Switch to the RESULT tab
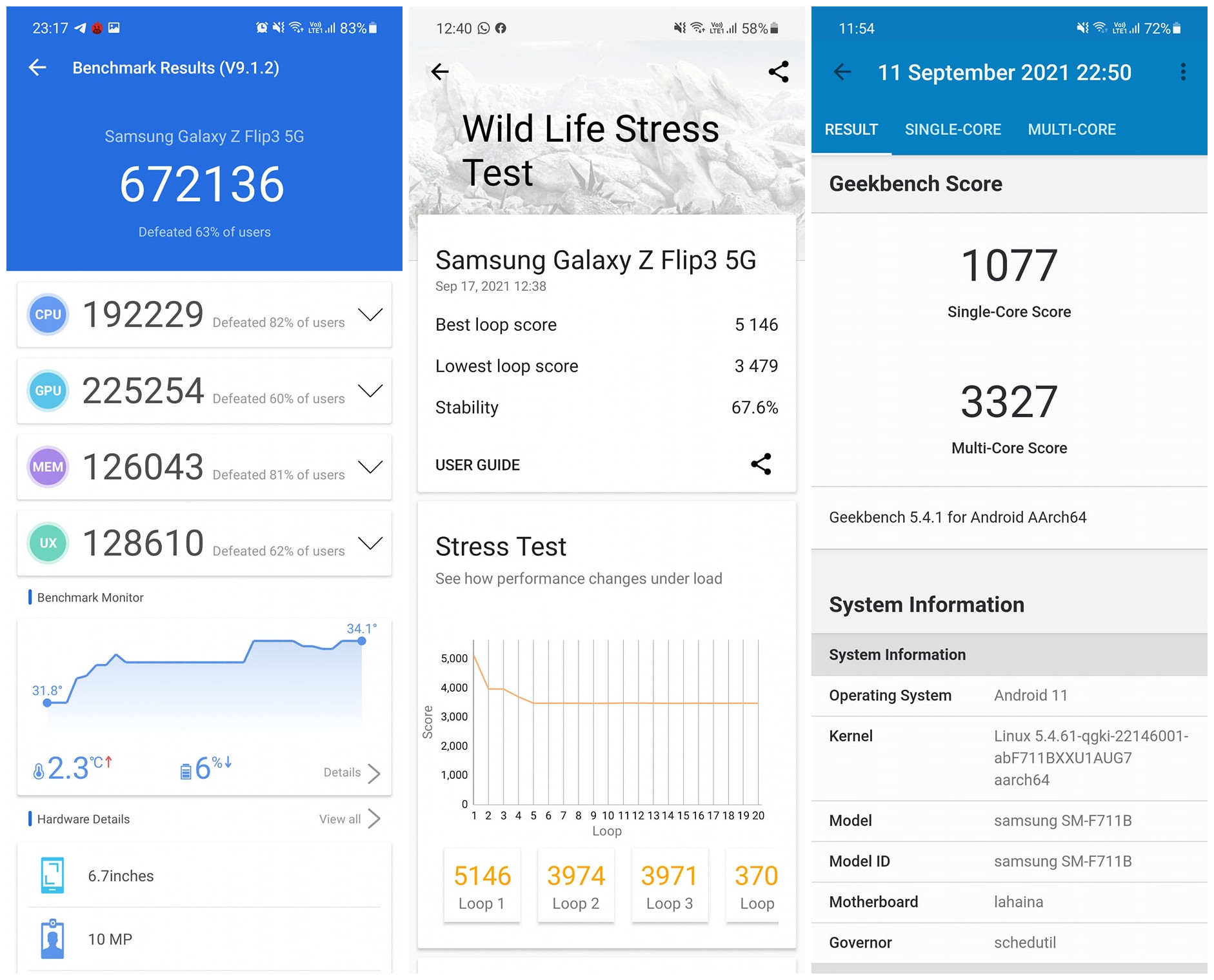Screen dimensions: 1214x980 [851, 130]
